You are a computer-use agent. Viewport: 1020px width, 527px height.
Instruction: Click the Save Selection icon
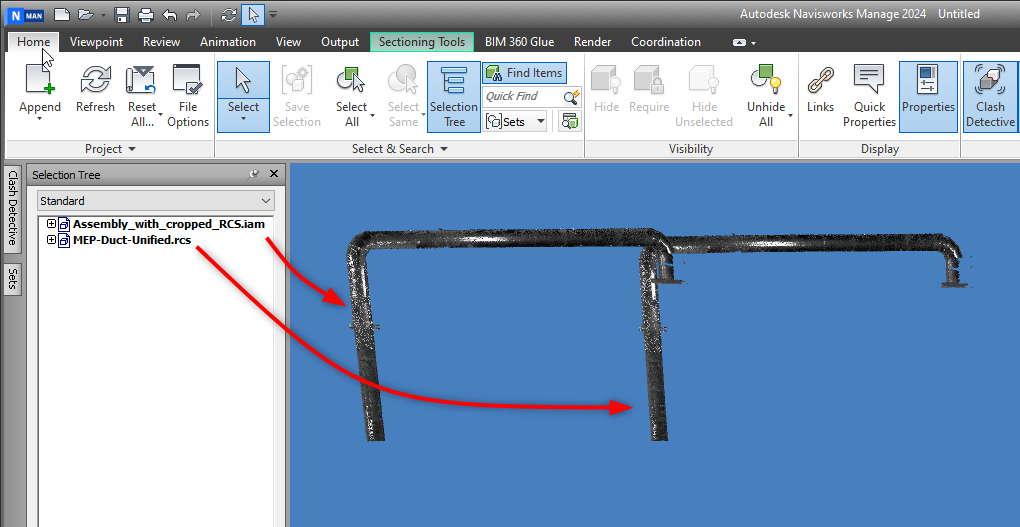(297, 80)
